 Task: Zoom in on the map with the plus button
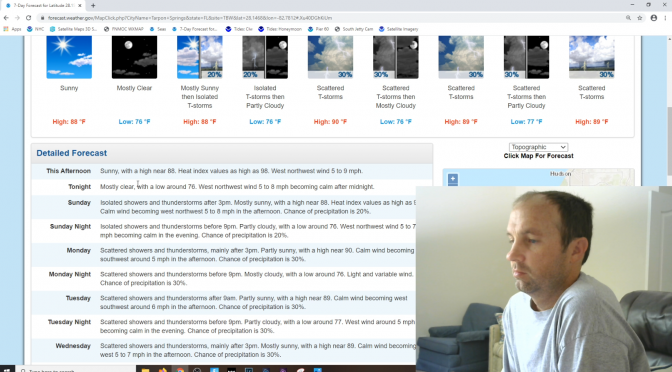click(x=453, y=178)
